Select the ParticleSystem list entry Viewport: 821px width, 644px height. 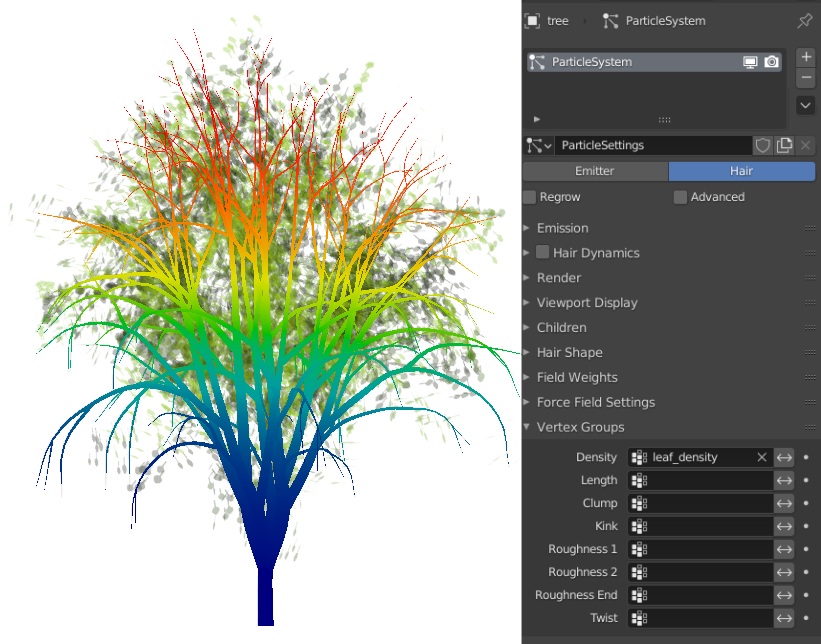[x=654, y=62]
